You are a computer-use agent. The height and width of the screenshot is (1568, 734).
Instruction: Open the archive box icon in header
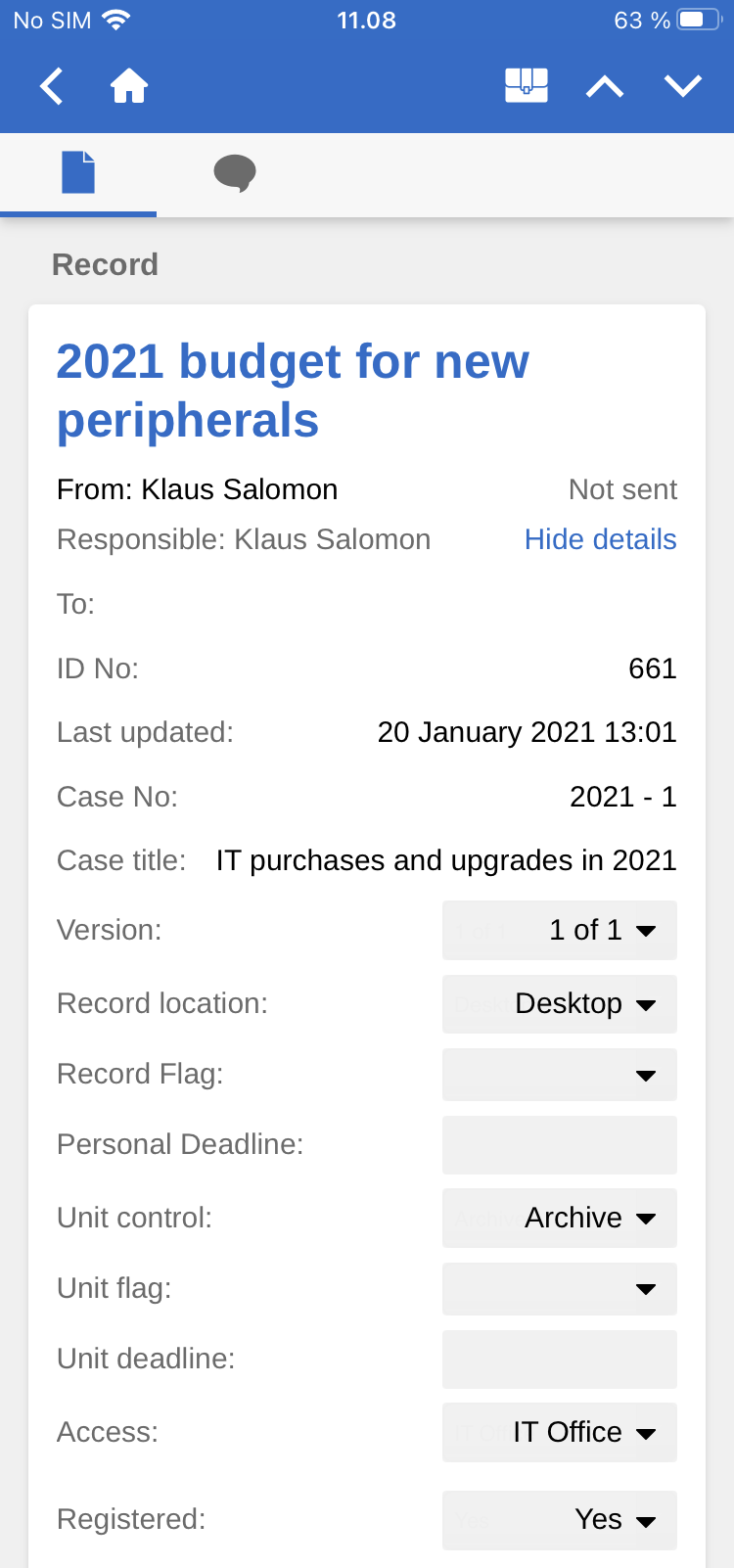pyautogui.click(x=526, y=86)
